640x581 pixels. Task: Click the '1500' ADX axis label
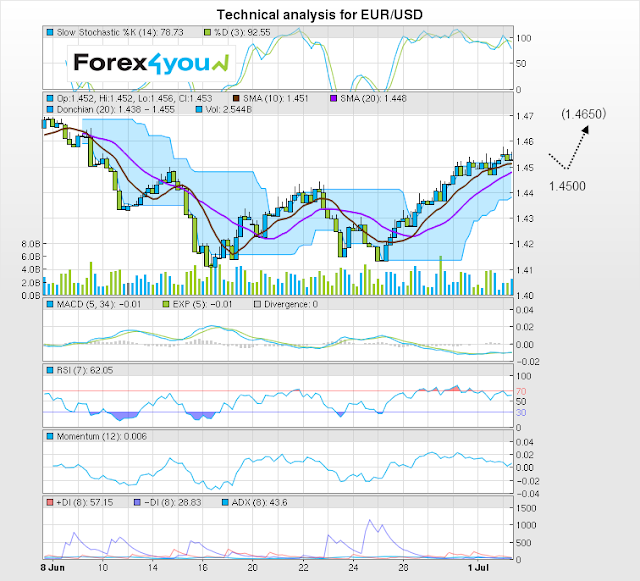point(526,509)
